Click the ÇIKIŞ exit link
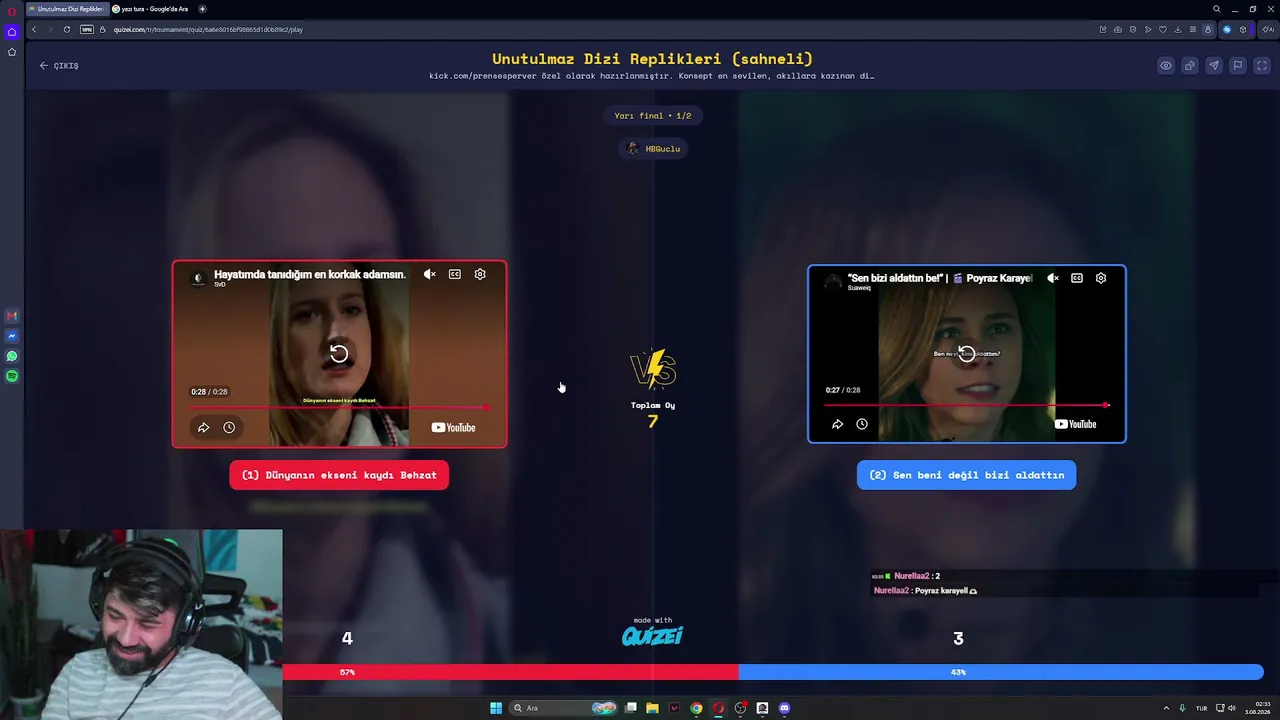Image resolution: width=1280 pixels, height=720 pixels. tap(59, 66)
